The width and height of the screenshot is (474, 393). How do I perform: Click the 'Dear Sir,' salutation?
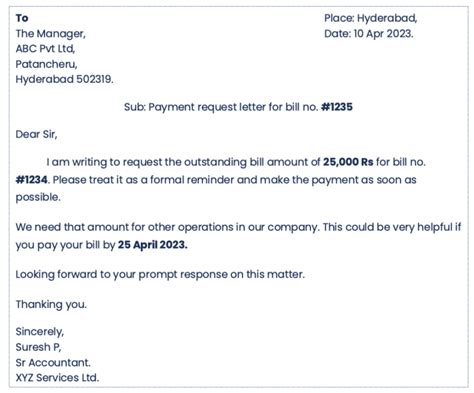(x=36, y=134)
